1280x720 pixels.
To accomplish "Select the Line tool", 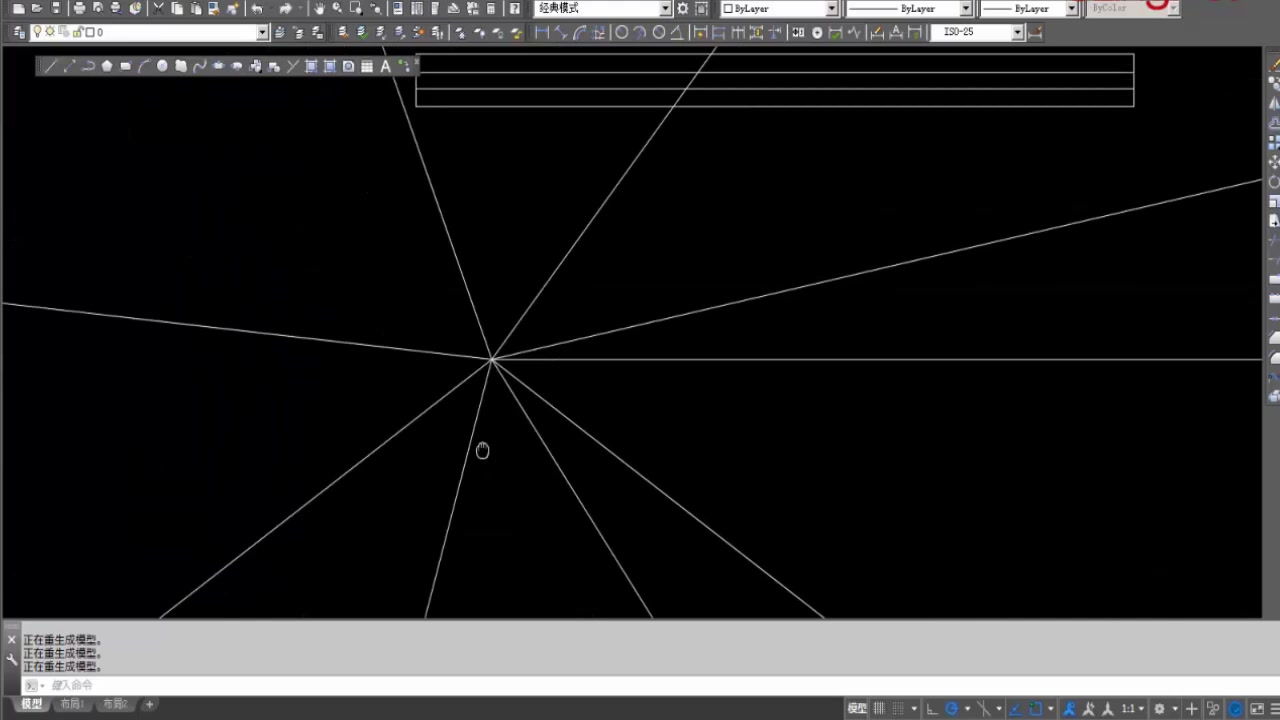I will tap(50, 66).
